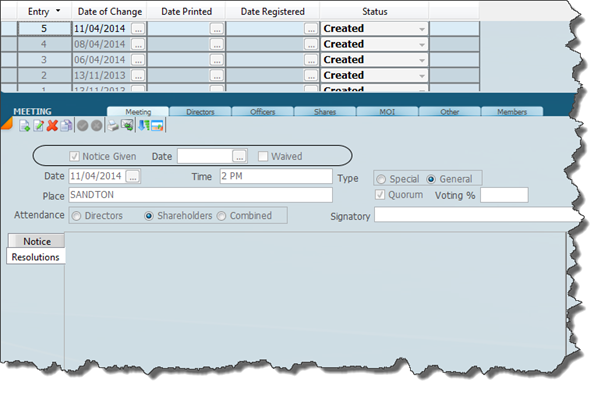Click the Signatory input field

pyautogui.click(x=477, y=215)
